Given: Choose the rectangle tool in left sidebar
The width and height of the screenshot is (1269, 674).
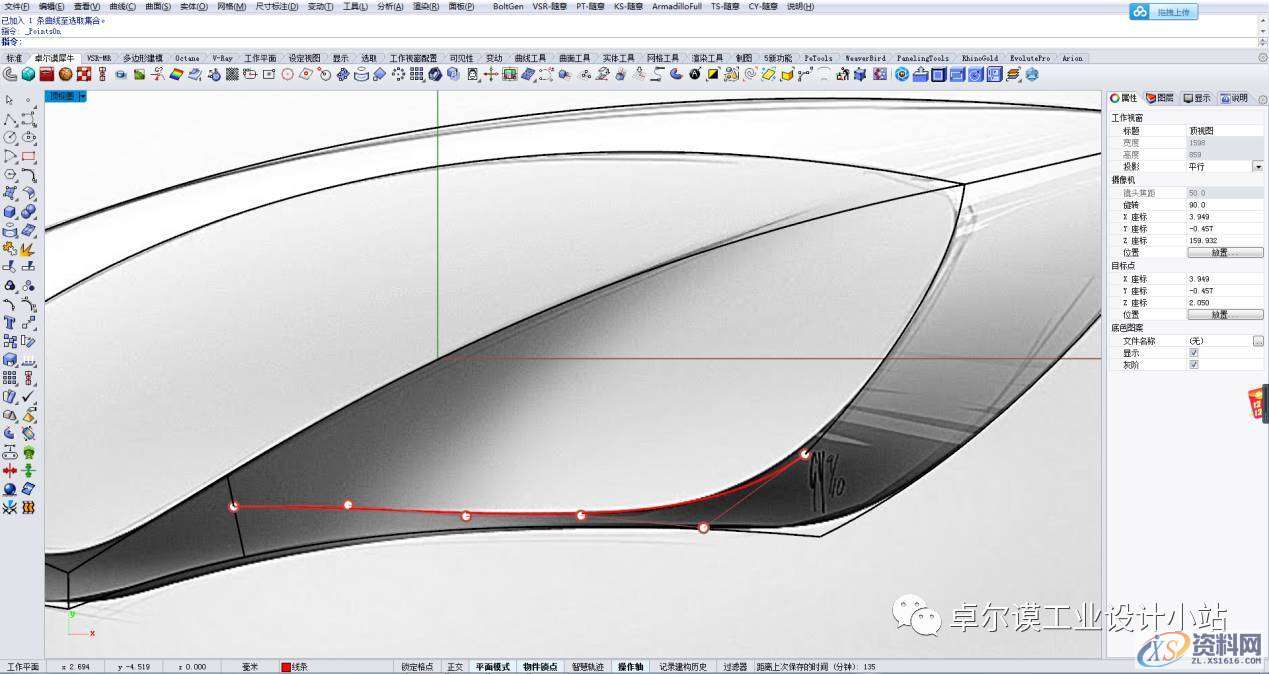Looking at the screenshot, I should click(x=28, y=156).
